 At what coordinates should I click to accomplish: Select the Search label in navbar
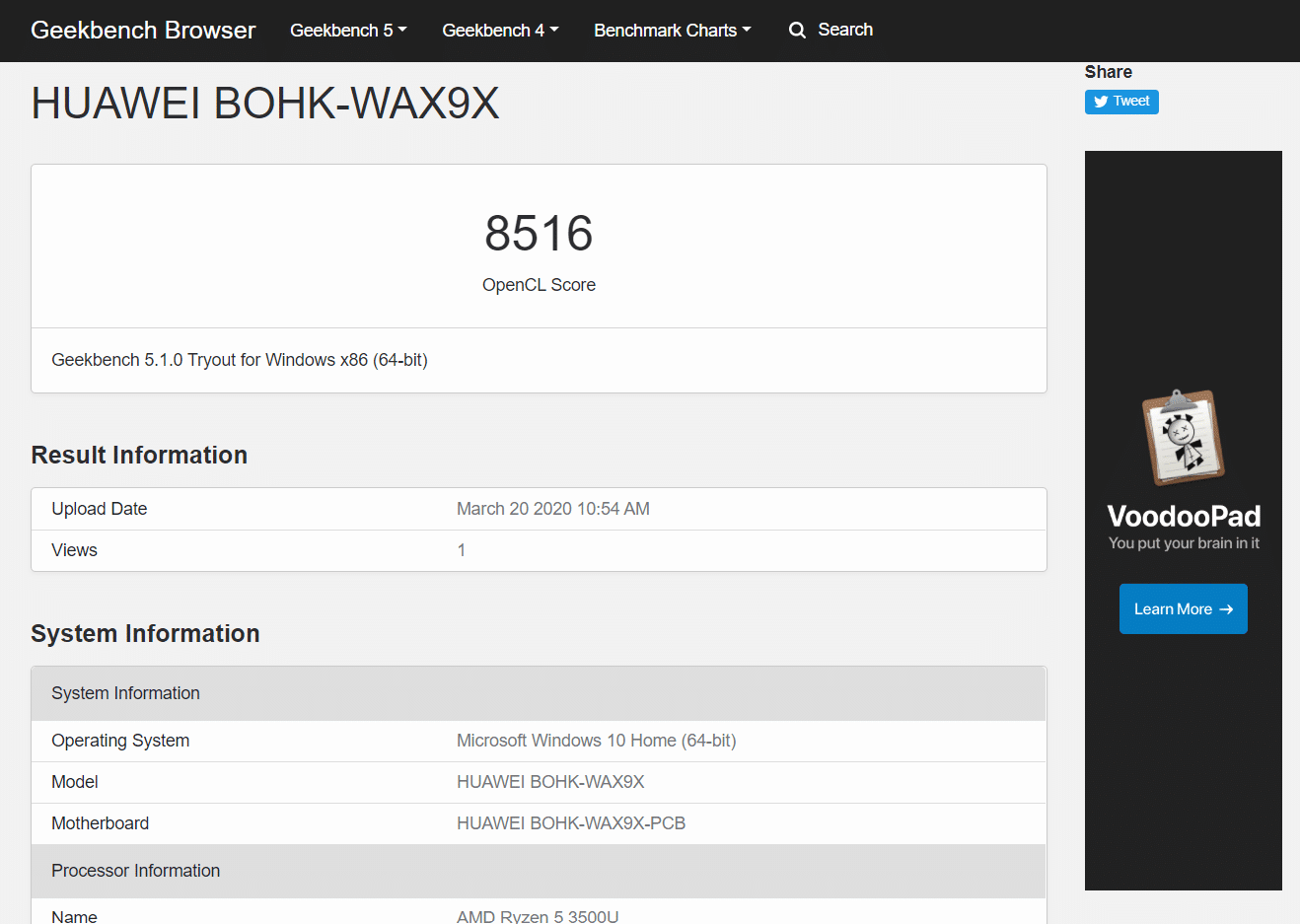tap(844, 30)
